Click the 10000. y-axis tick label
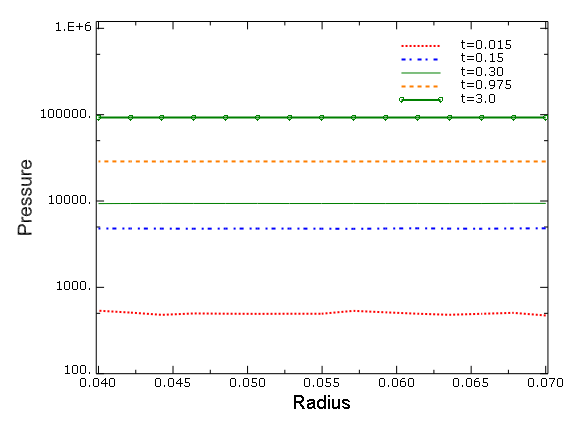The height and width of the screenshot is (426, 584). [x=70, y=200]
